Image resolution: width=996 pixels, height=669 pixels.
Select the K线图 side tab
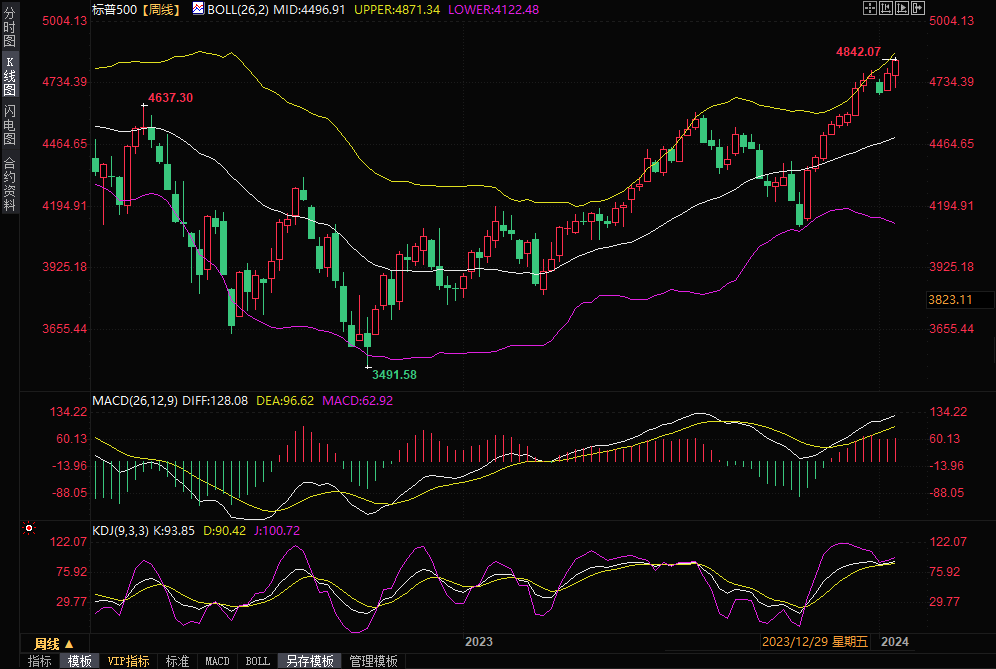click(x=9, y=75)
